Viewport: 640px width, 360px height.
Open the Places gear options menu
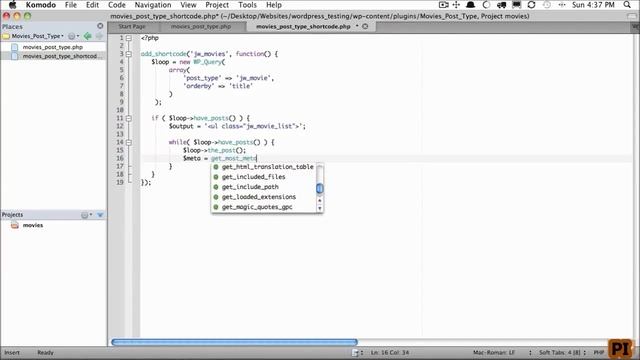[x=73, y=36]
